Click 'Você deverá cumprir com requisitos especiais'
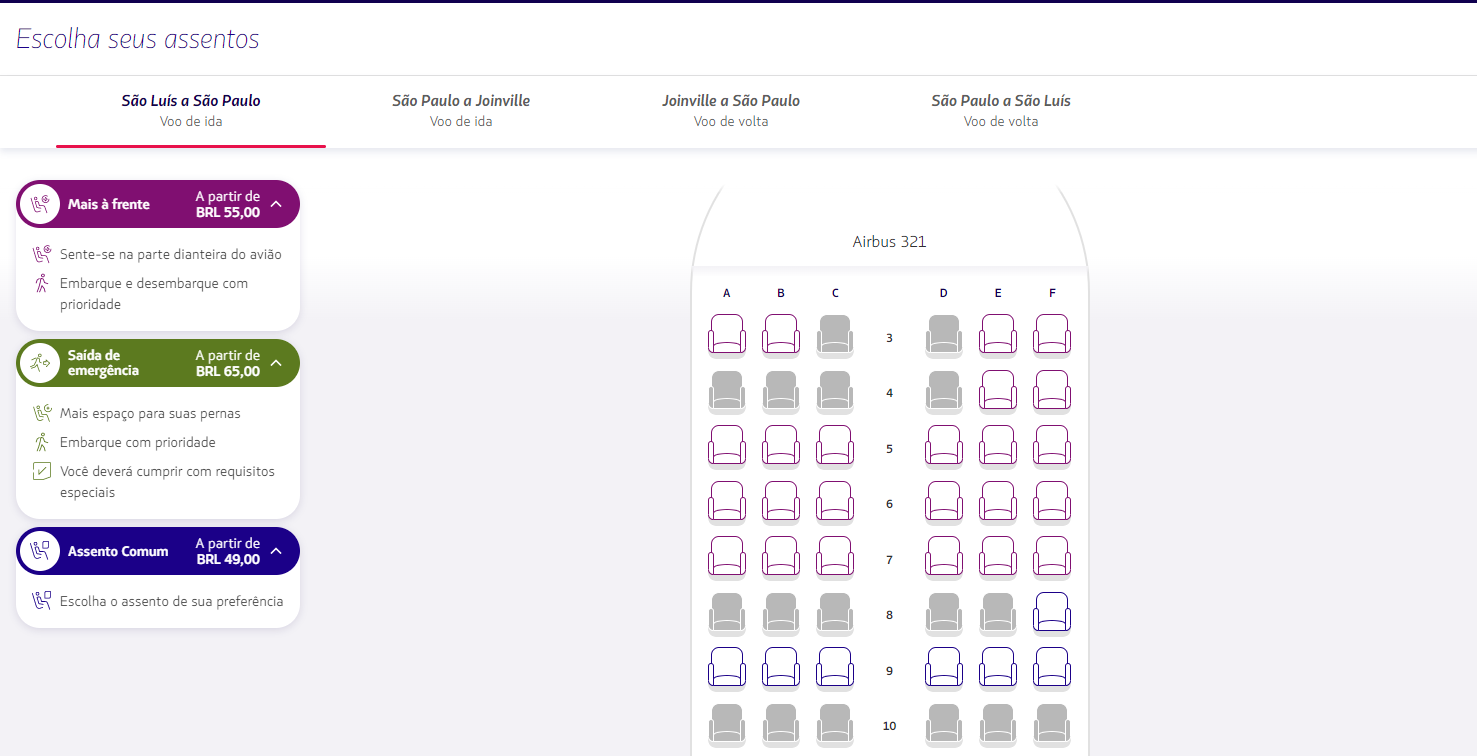The width and height of the screenshot is (1477, 756). tap(167, 482)
